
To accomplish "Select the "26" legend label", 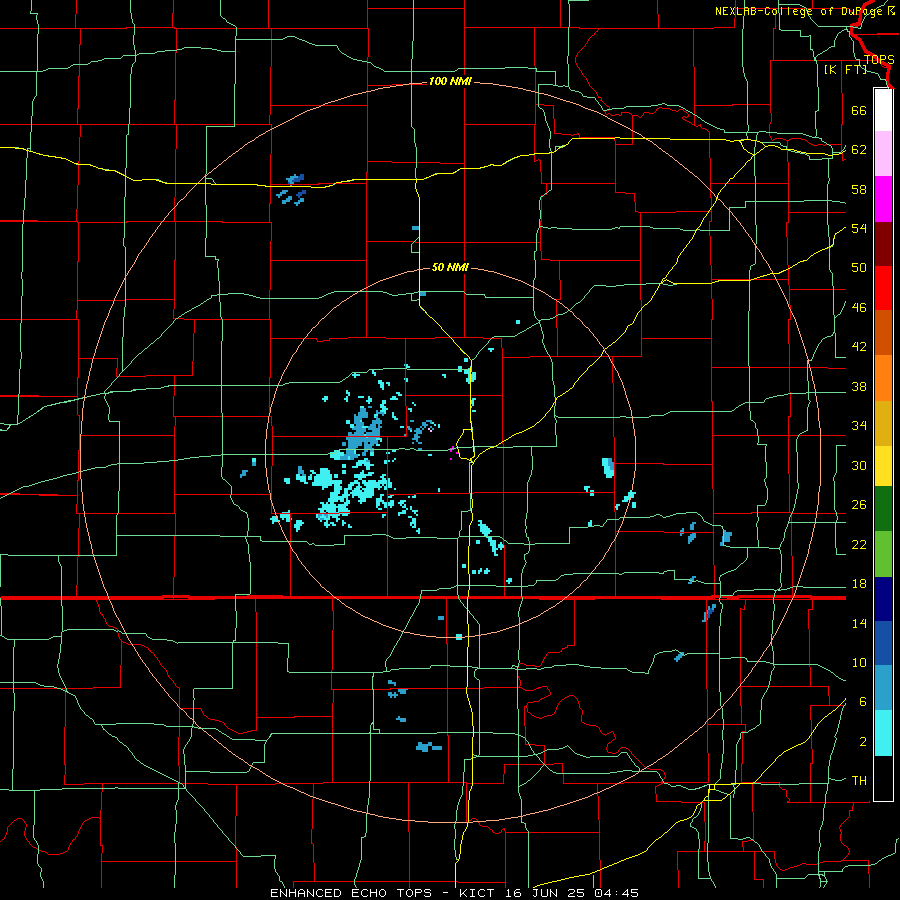I will (x=859, y=505).
